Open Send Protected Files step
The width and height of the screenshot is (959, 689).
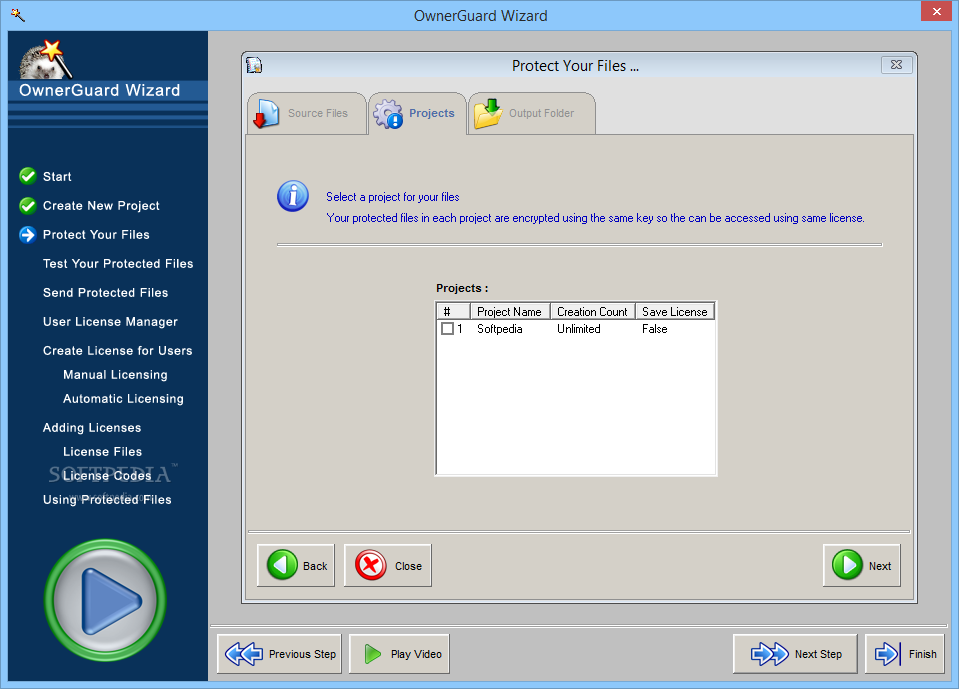(105, 293)
